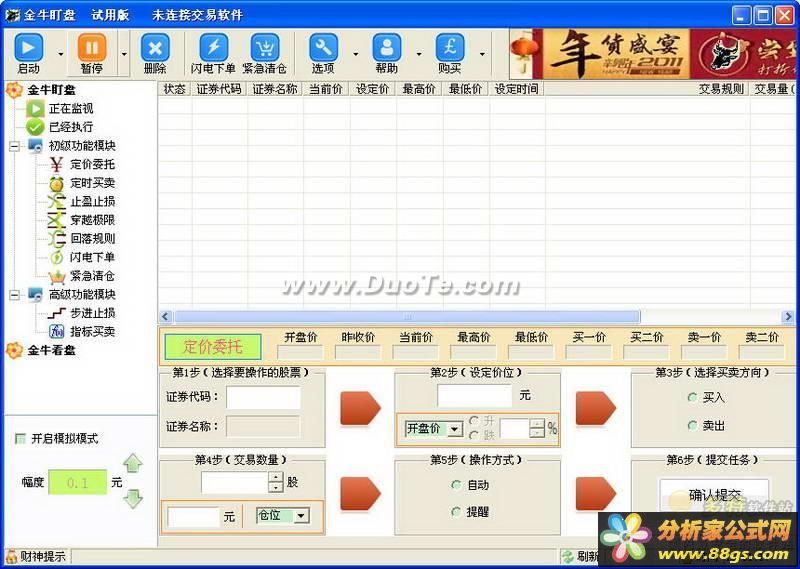Select the 自动 operation mode radio
Screen dimensions: 800x569
pyautogui.click(x=456, y=485)
